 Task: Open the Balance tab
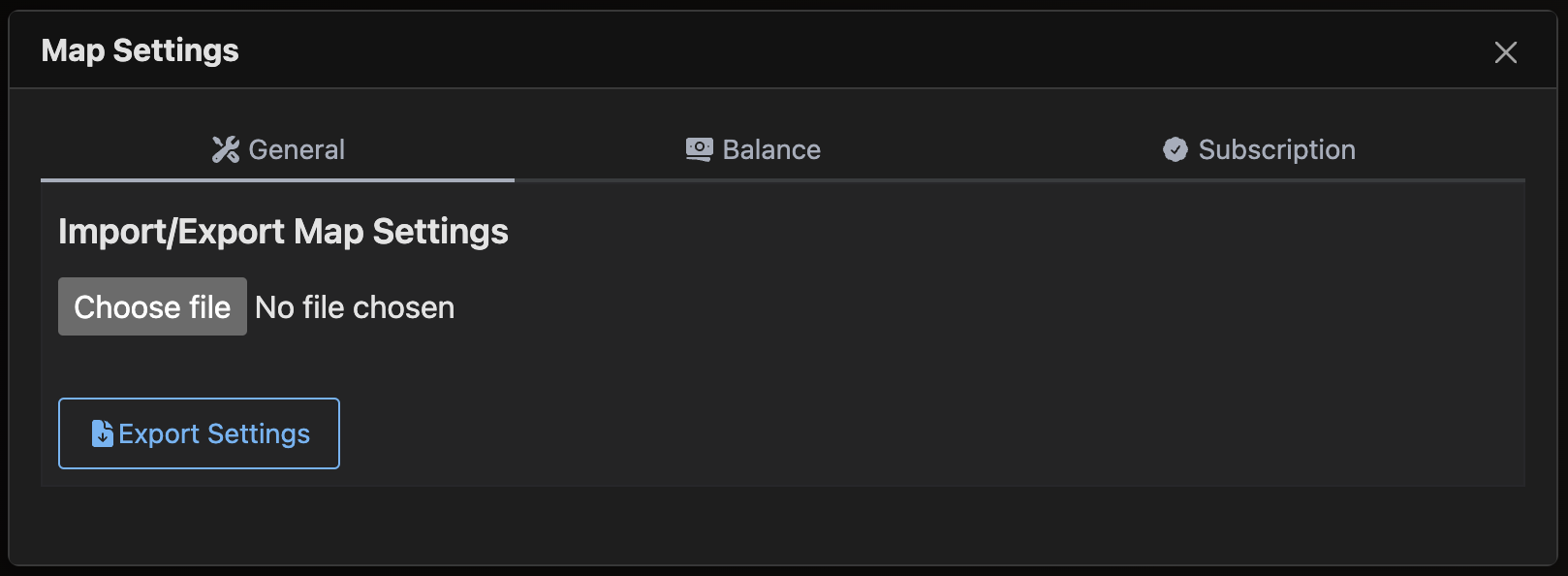(x=771, y=149)
